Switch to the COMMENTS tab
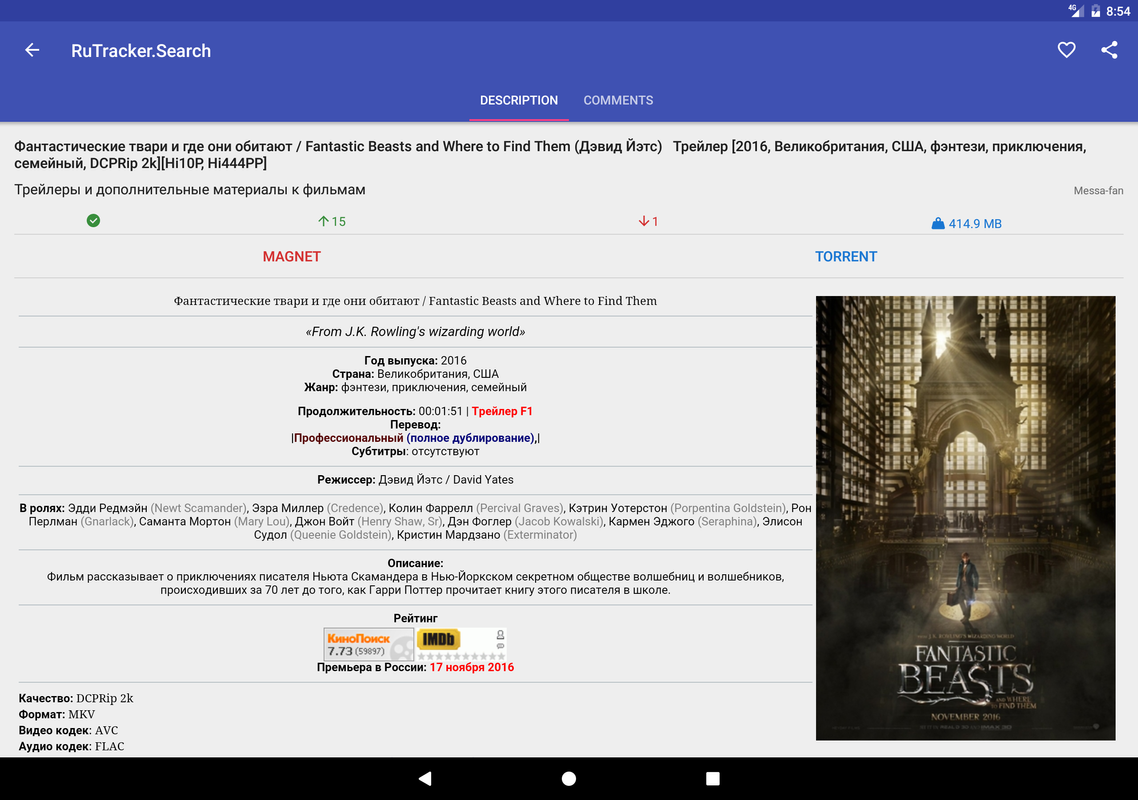 (618, 100)
